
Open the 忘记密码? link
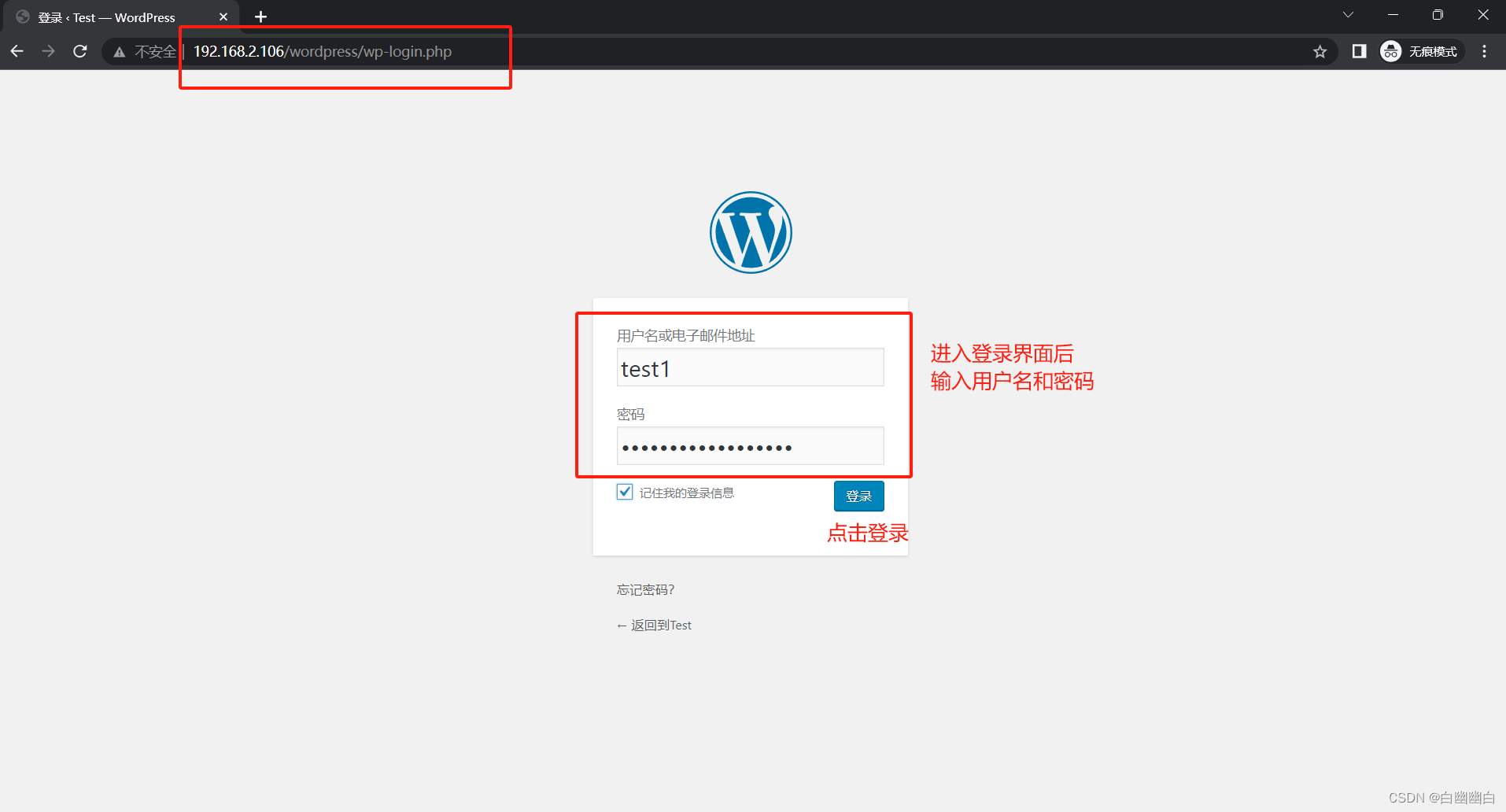(645, 589)
